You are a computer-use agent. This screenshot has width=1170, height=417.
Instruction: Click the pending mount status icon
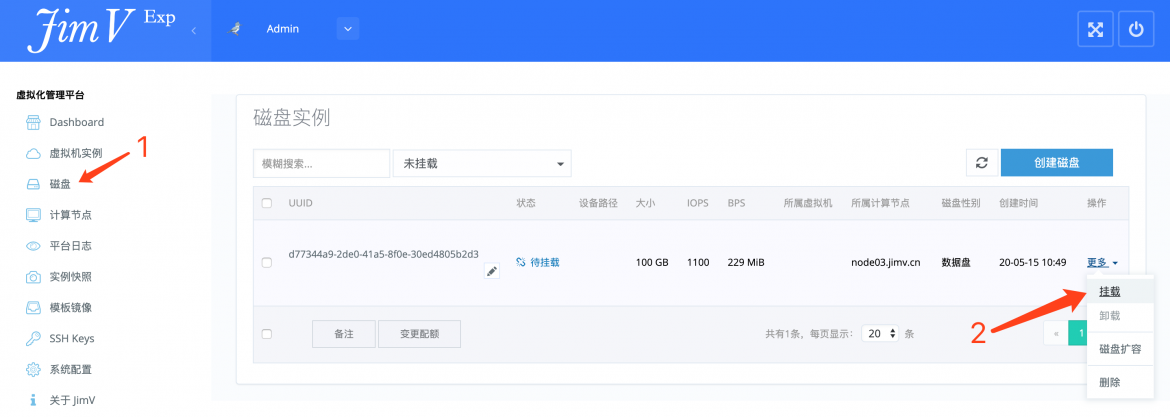pyautogui.click(x=521, y=263)
